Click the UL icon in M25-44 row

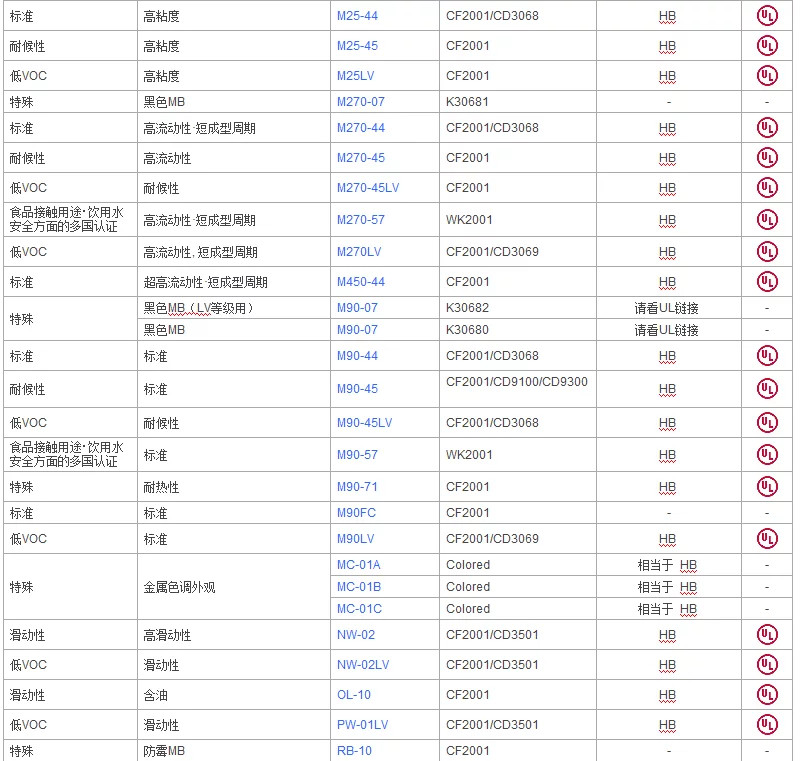tap(767, 16)
